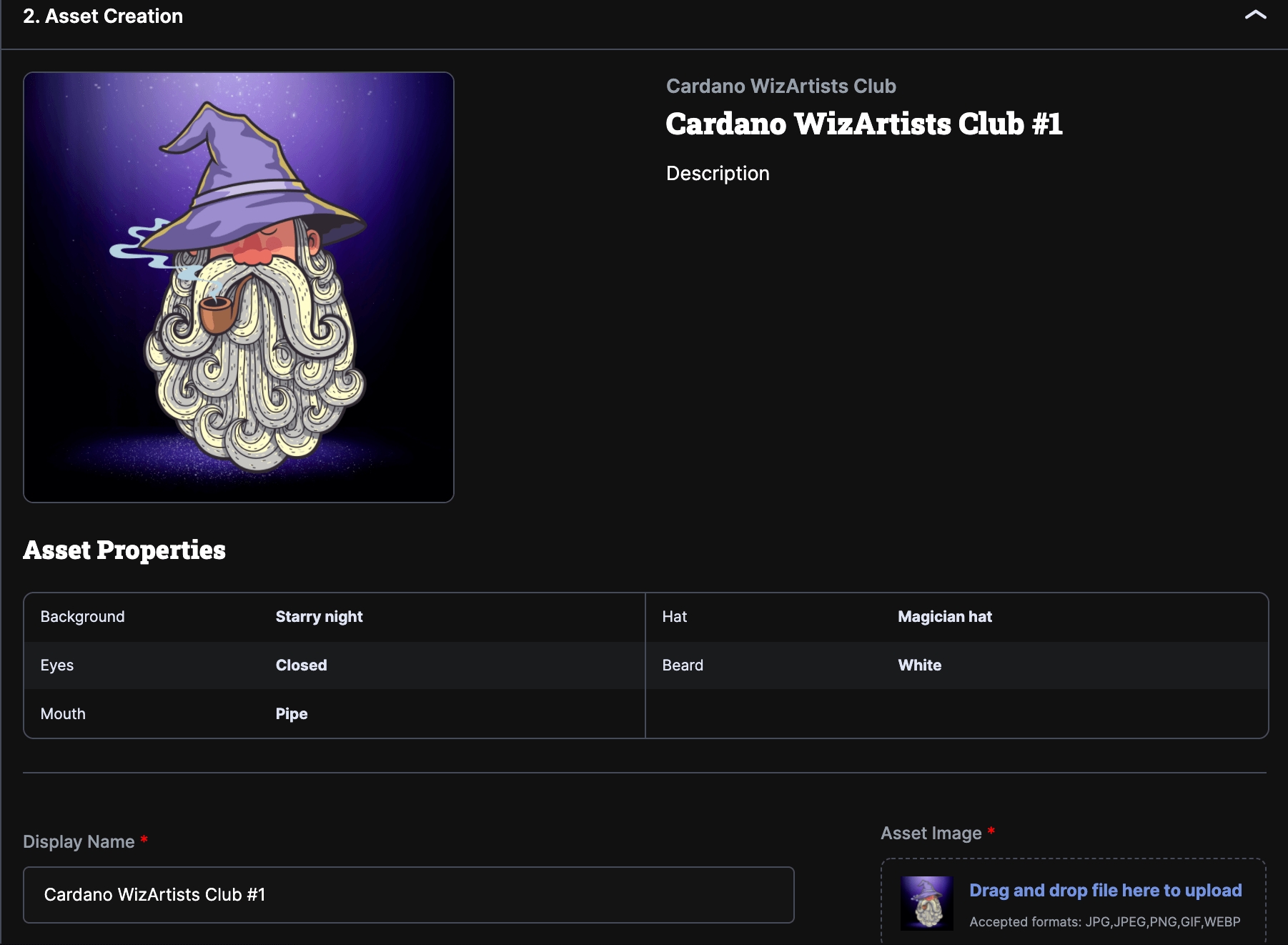Select the "White" beard property value
This screenshot has height=945, width=1288.
pos(919,666)
